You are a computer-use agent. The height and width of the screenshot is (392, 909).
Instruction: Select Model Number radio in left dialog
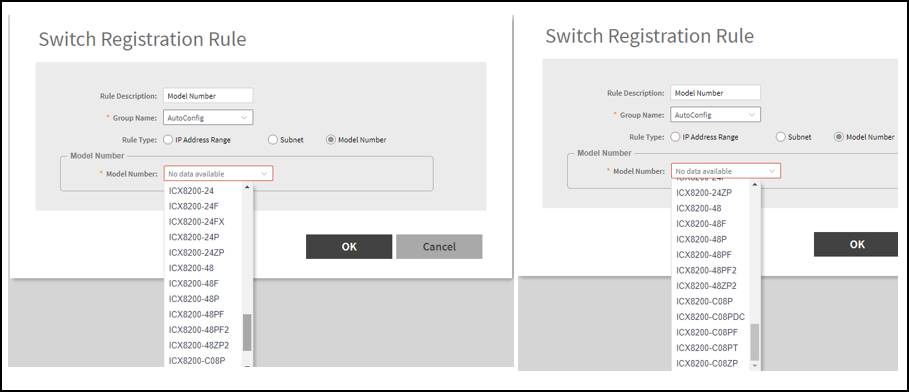(x=330, y=140)
